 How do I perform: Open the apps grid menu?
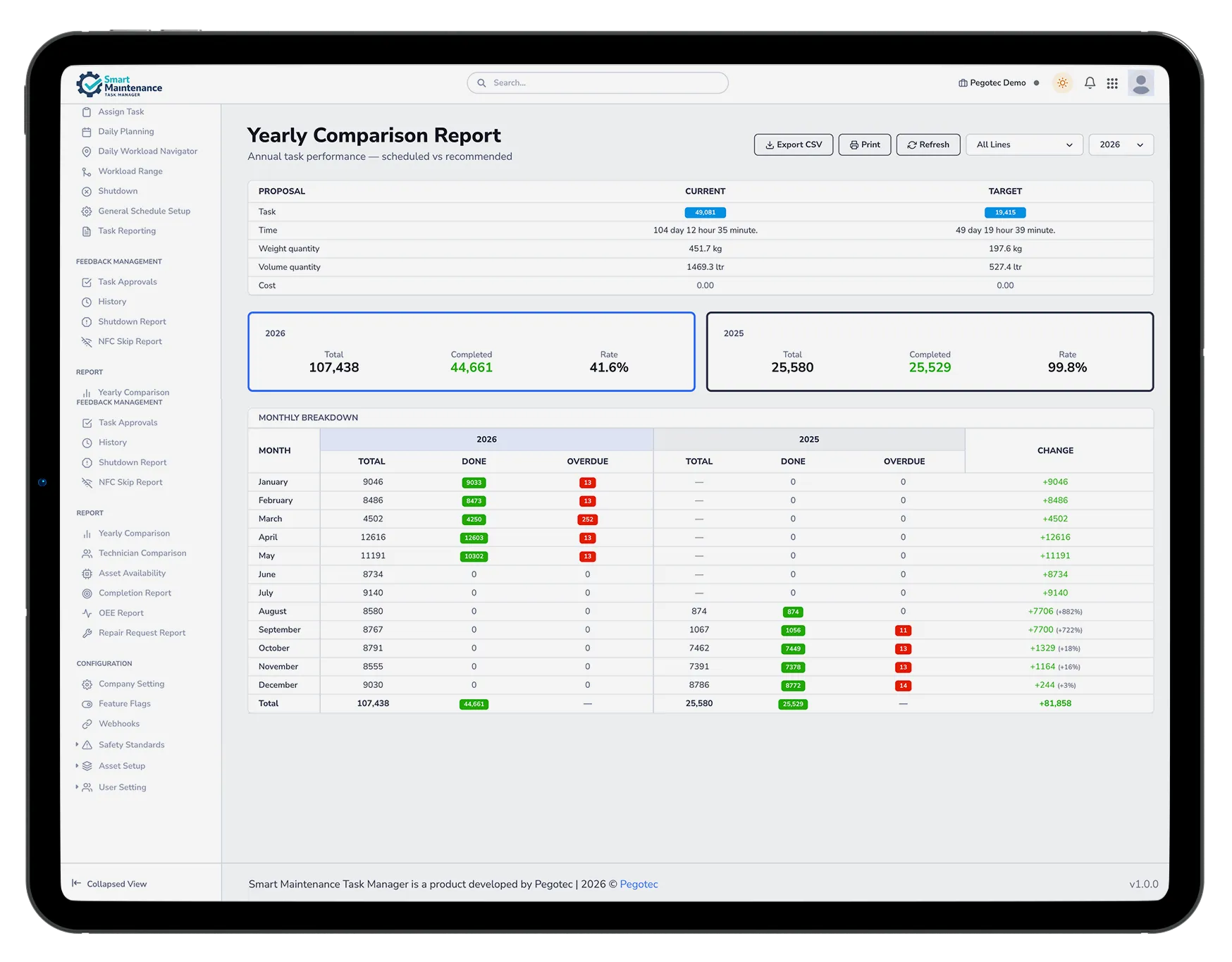click(x=1112, y=83)
